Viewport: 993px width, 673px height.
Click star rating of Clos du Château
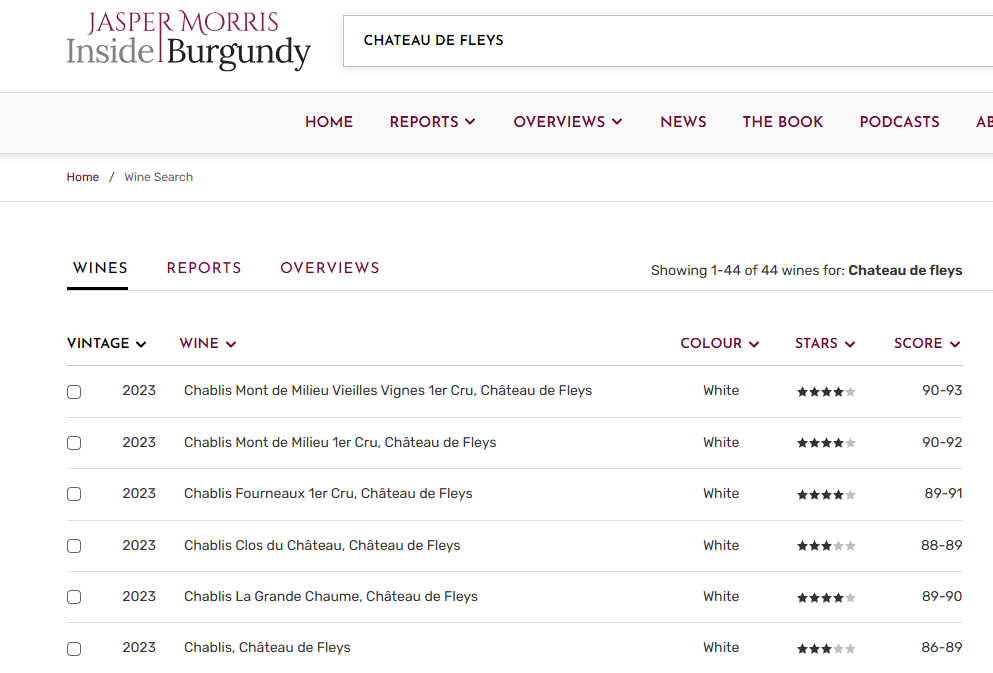pos(825,546)
